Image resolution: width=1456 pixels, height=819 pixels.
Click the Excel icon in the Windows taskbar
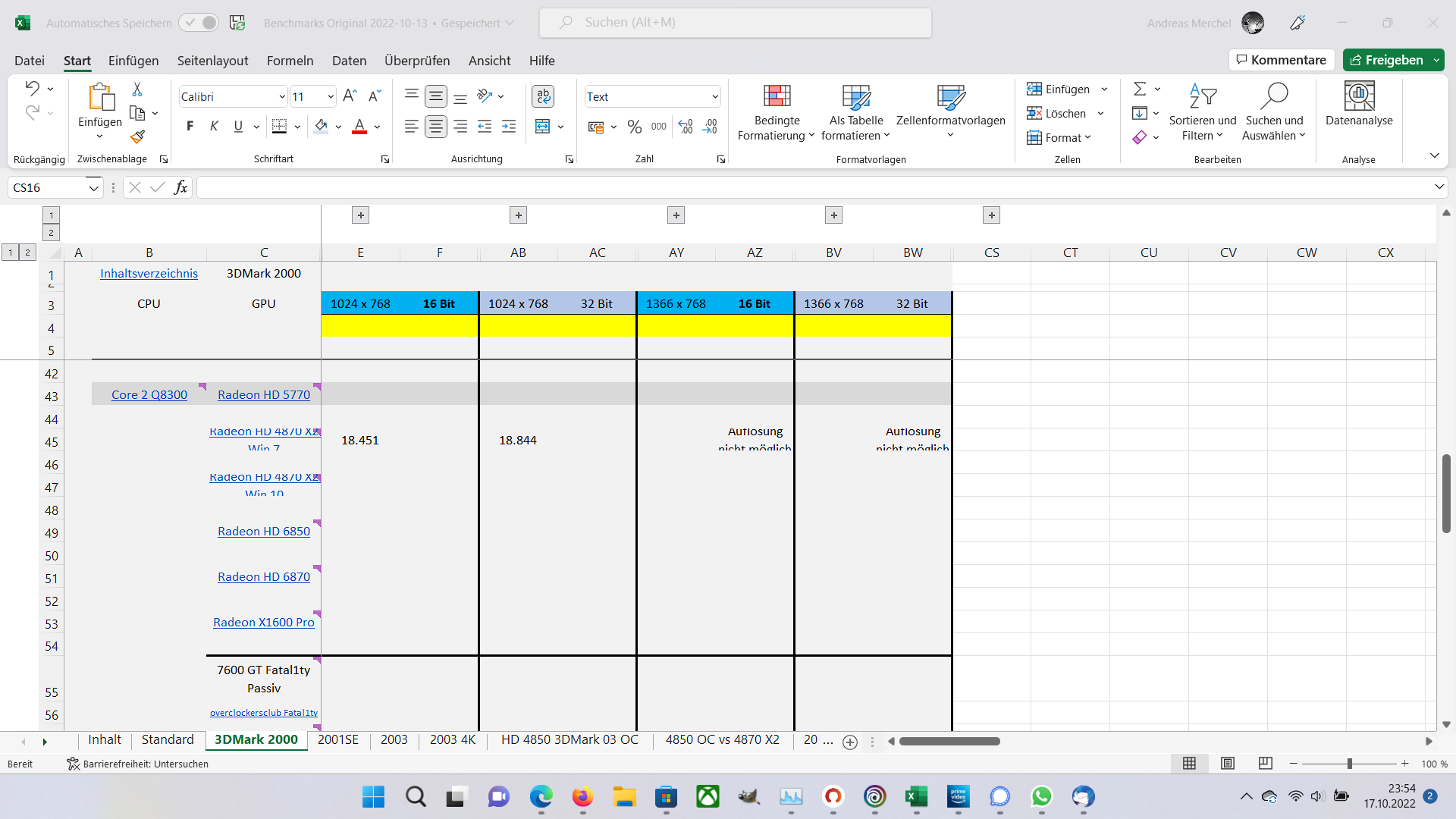916,796
